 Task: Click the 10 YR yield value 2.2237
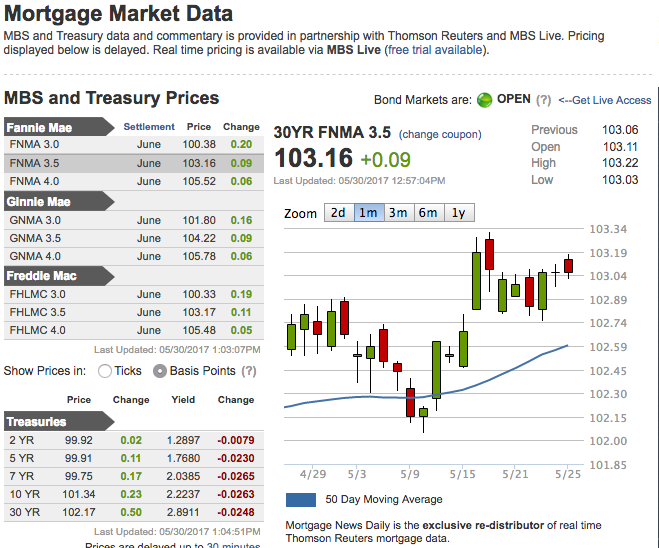(x=183, y=495)
